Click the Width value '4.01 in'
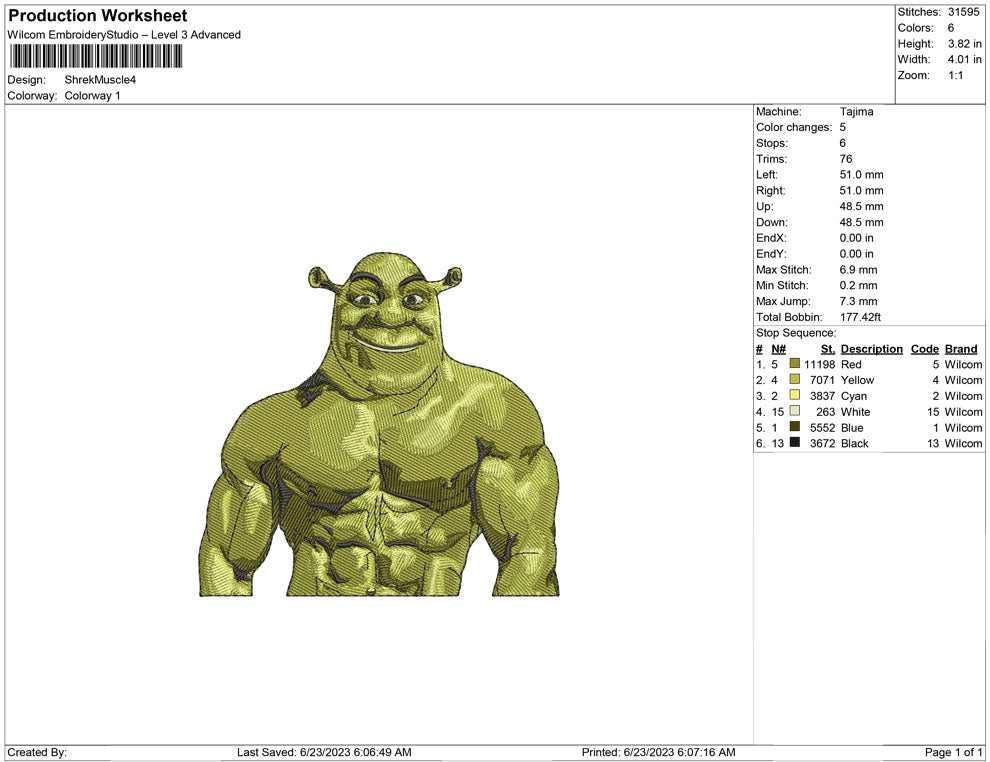Screen dimensions: 990x762 point(964,59)
